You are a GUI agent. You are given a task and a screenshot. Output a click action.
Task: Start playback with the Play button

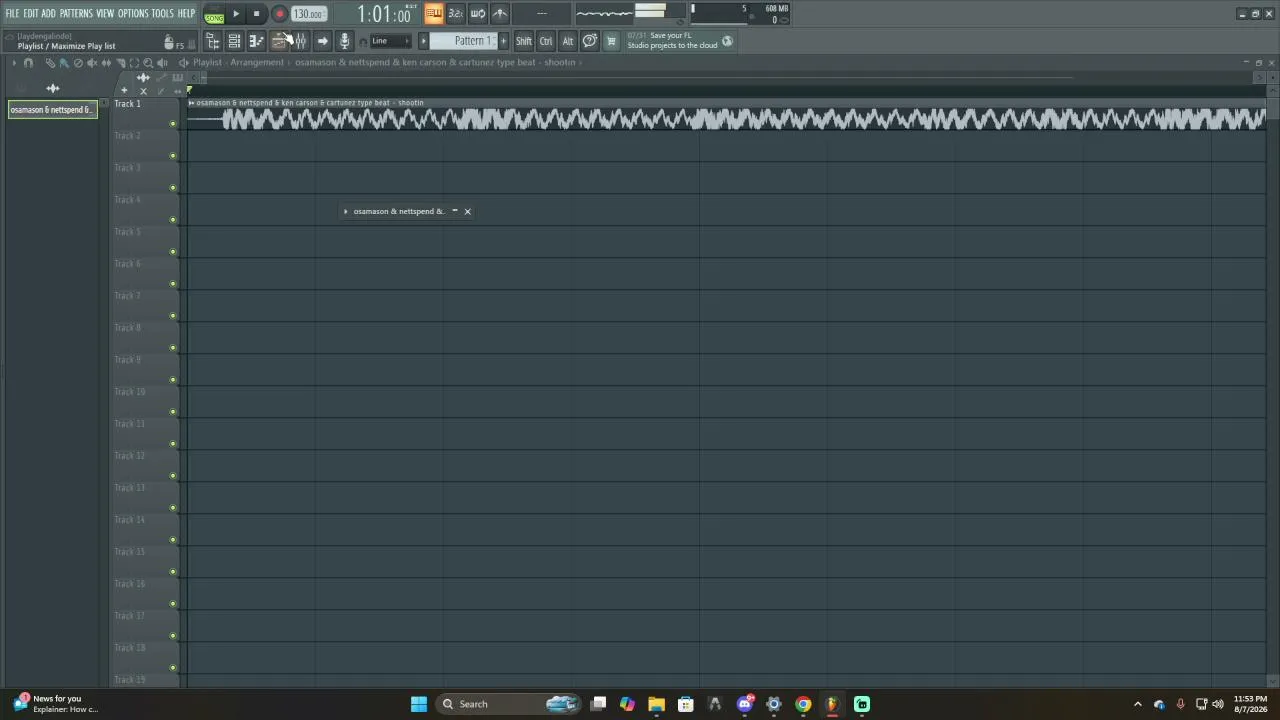(x=236, y=14)
